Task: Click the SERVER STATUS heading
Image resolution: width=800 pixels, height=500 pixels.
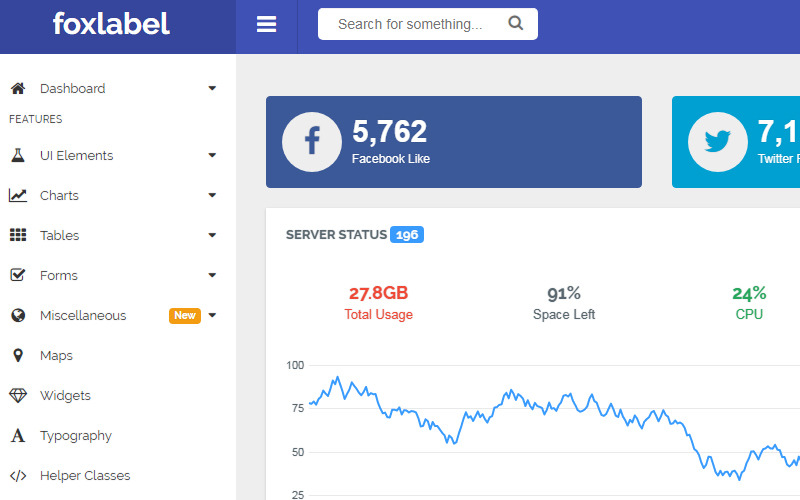Action: click(x=336, y=235)
